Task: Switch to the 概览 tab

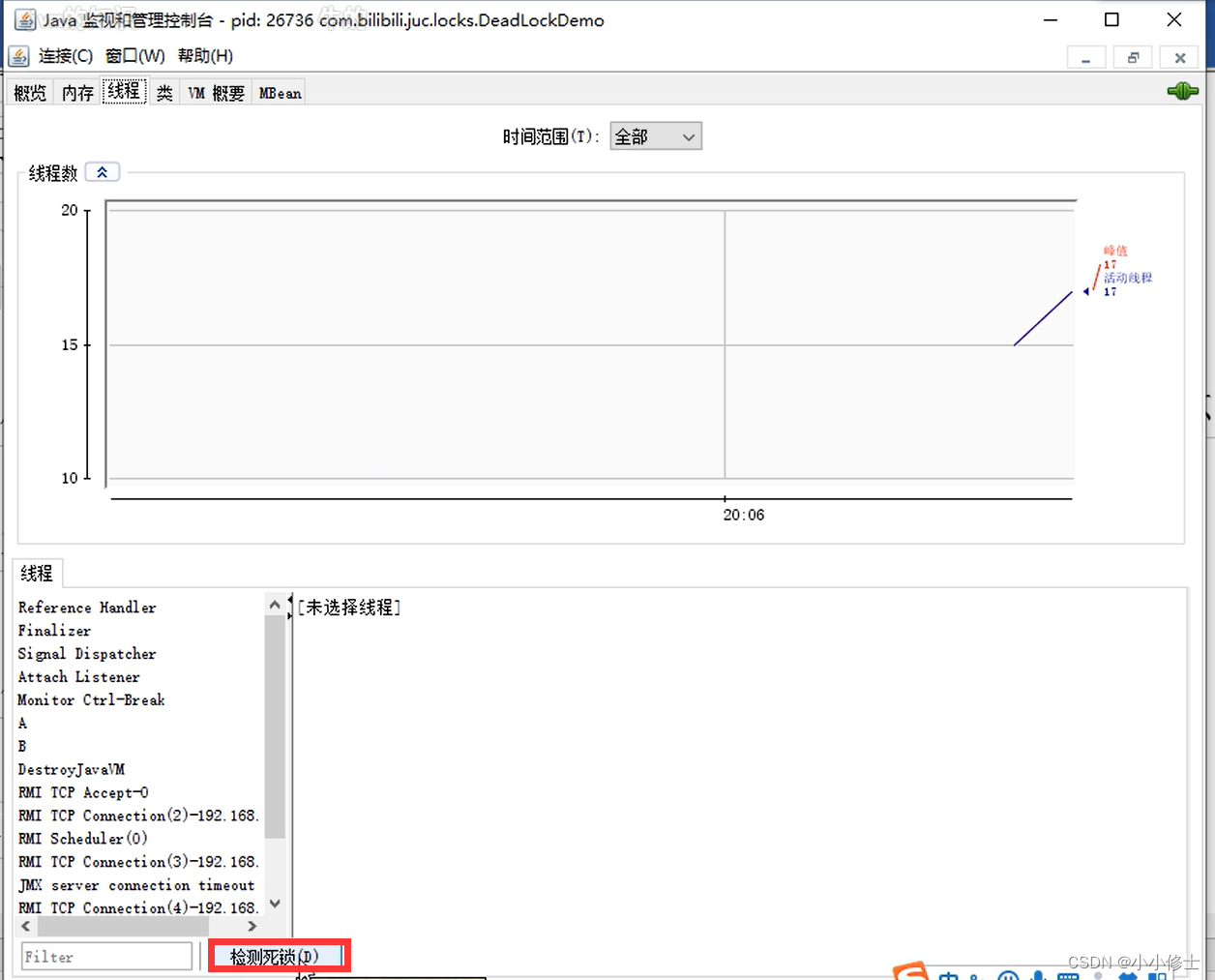Action: click(x=30, y=93)
